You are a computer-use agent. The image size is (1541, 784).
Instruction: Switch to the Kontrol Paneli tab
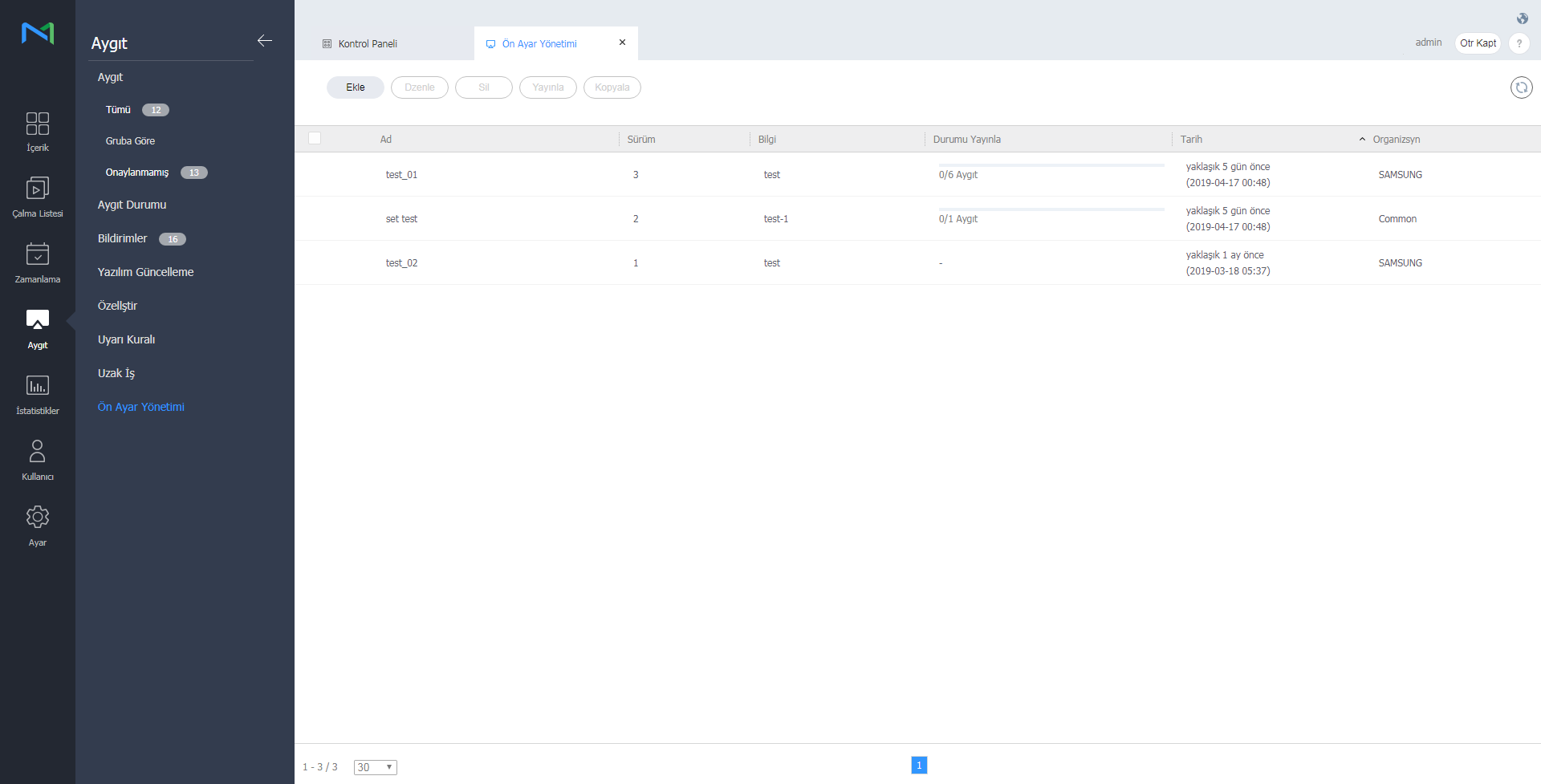(x=368, y=44)
